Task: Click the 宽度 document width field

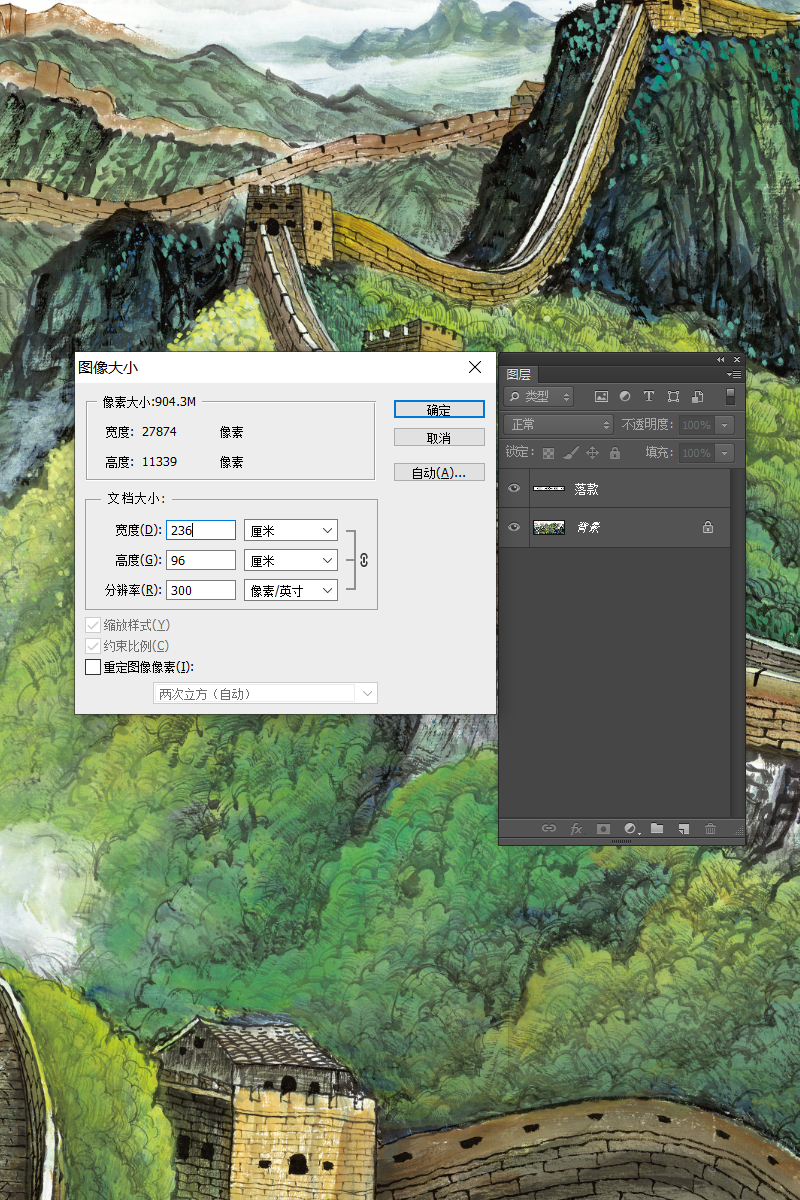Action: click(x=201, y=530)
